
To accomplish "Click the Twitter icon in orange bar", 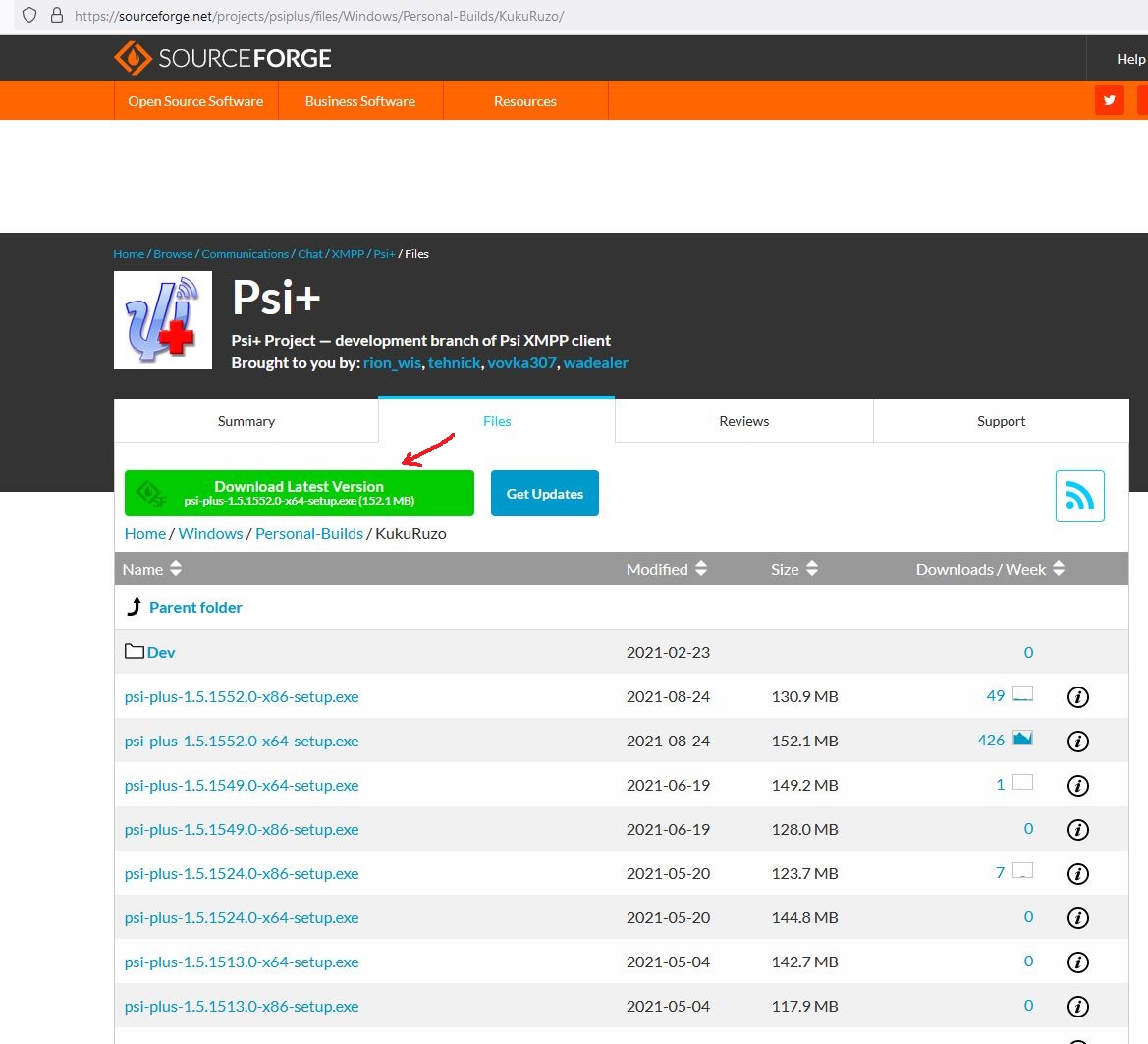I will click(1109, 100).
